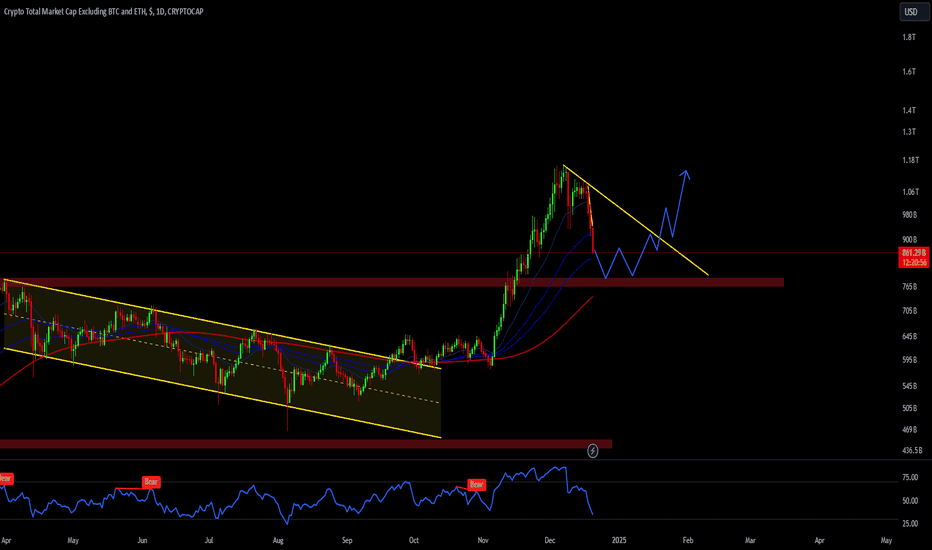This screenshot has width=932, height=550.
Task: Click the Mar label on time axis
Action: pos(750,540)
